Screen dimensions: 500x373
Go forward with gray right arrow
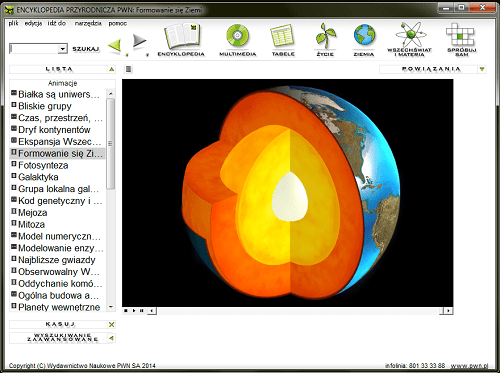click(x=139, y=41)
